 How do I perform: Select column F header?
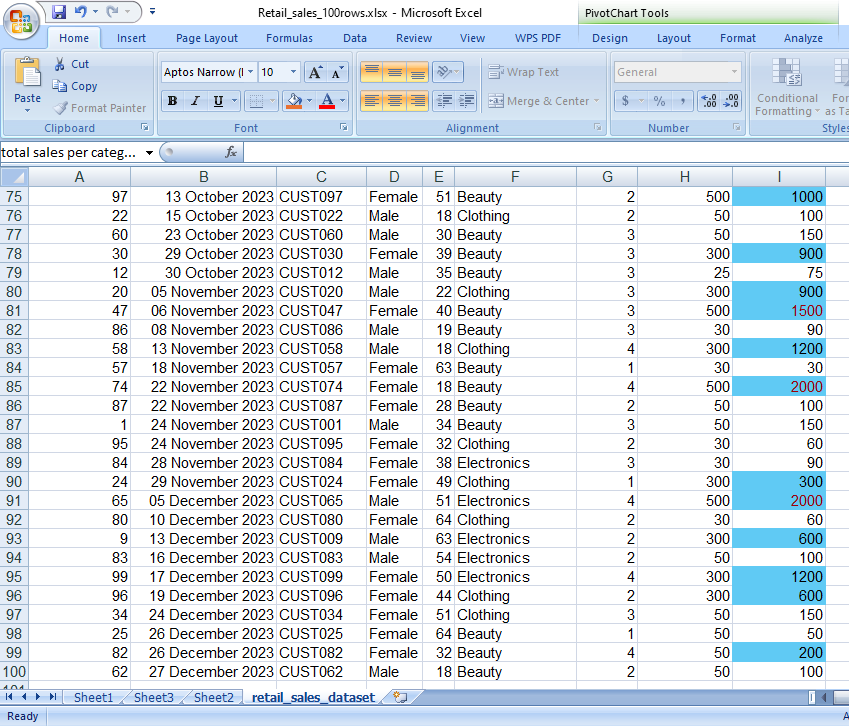(x=515, y=176)
